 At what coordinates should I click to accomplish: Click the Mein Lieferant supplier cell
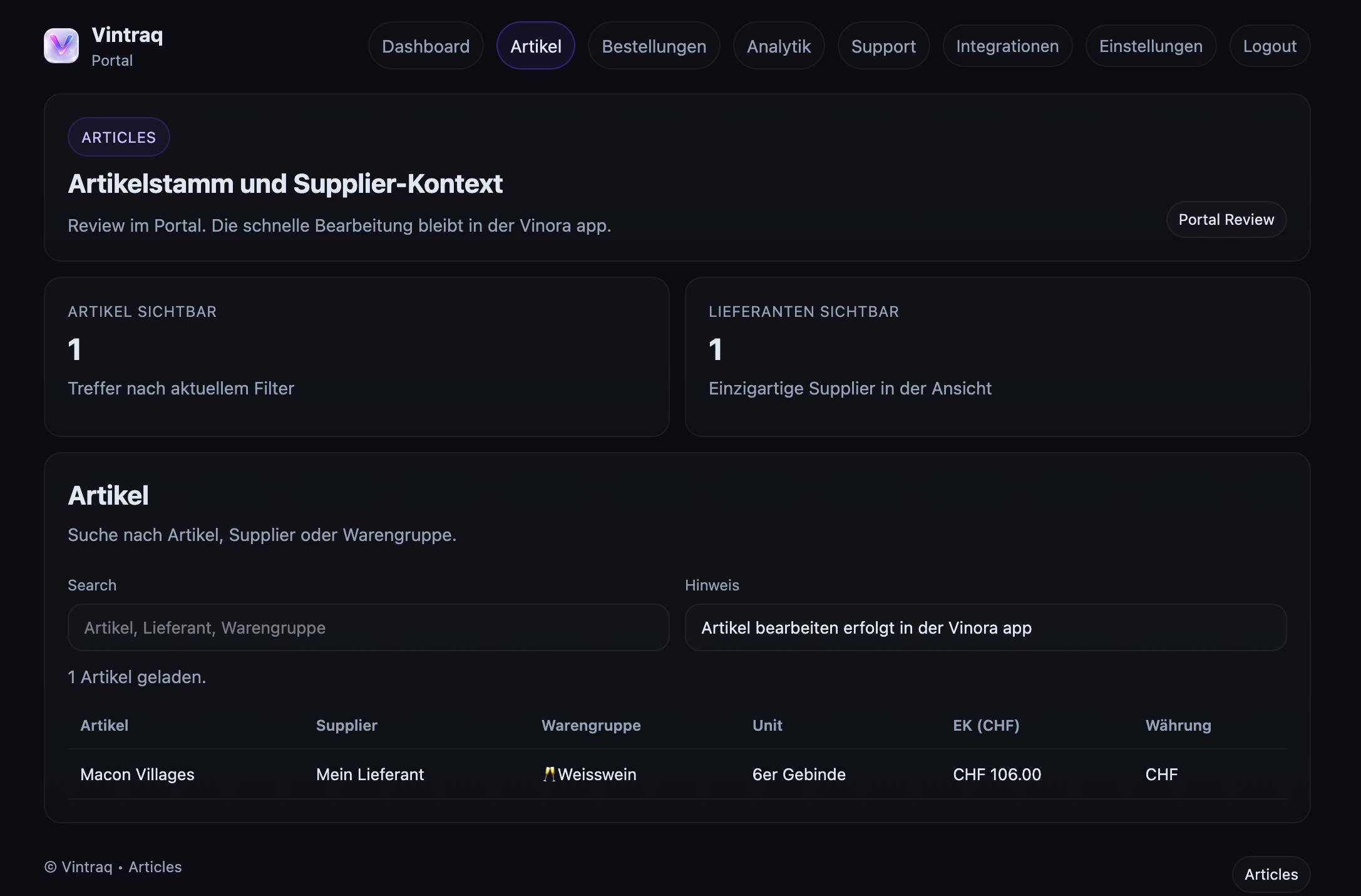pos(370,775)
